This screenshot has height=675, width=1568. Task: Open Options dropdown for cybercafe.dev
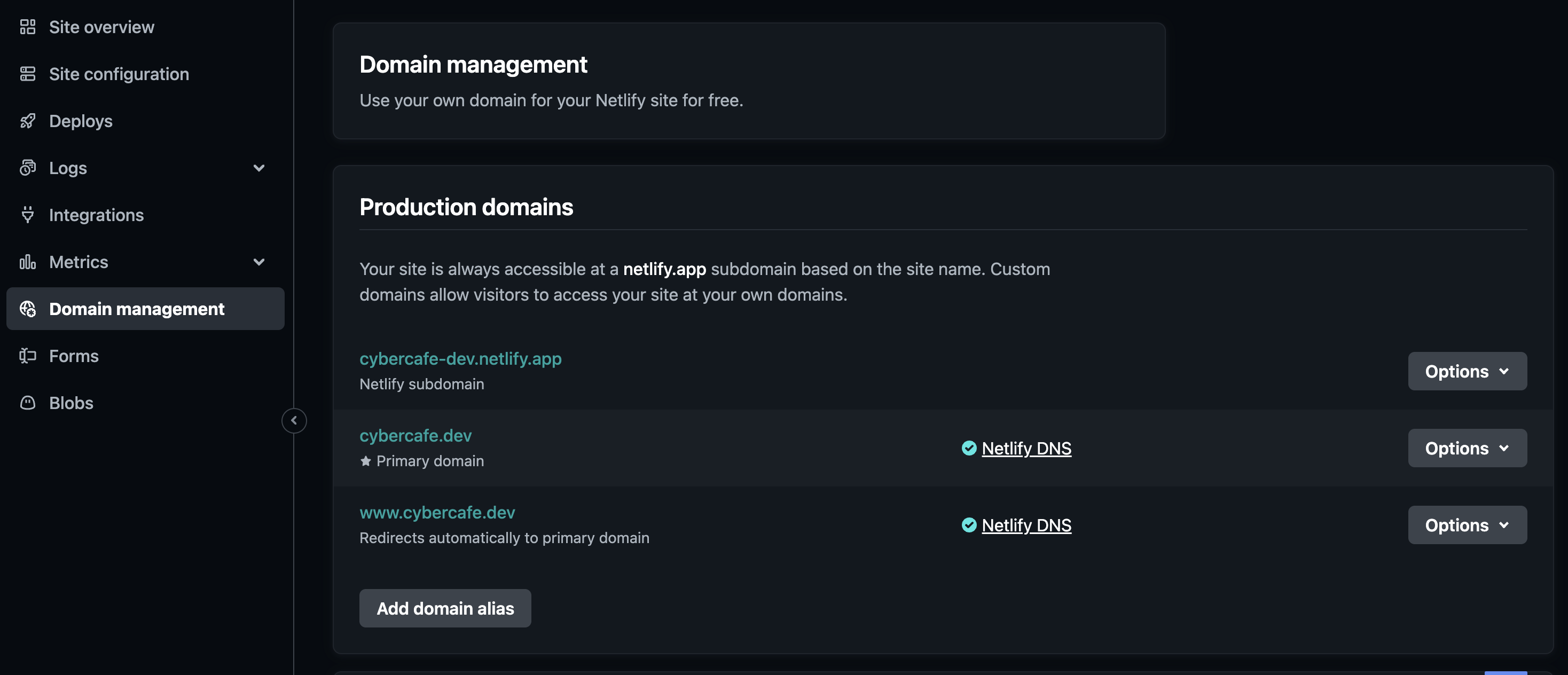1467,448
